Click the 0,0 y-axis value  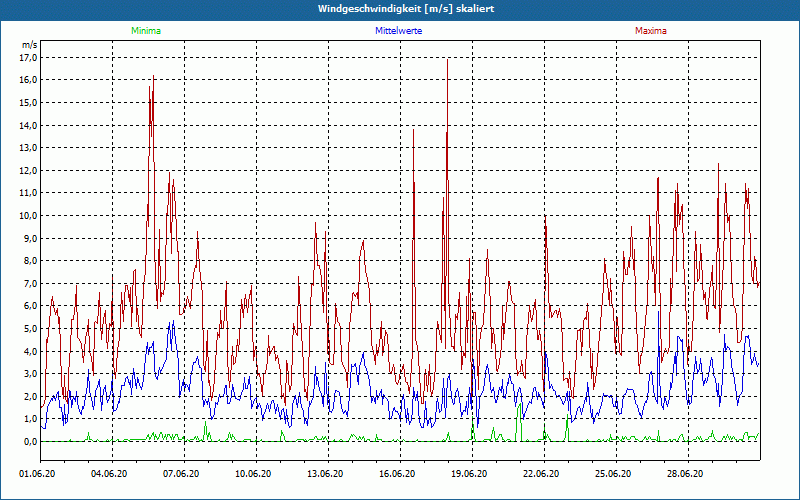tap(31, 441)
